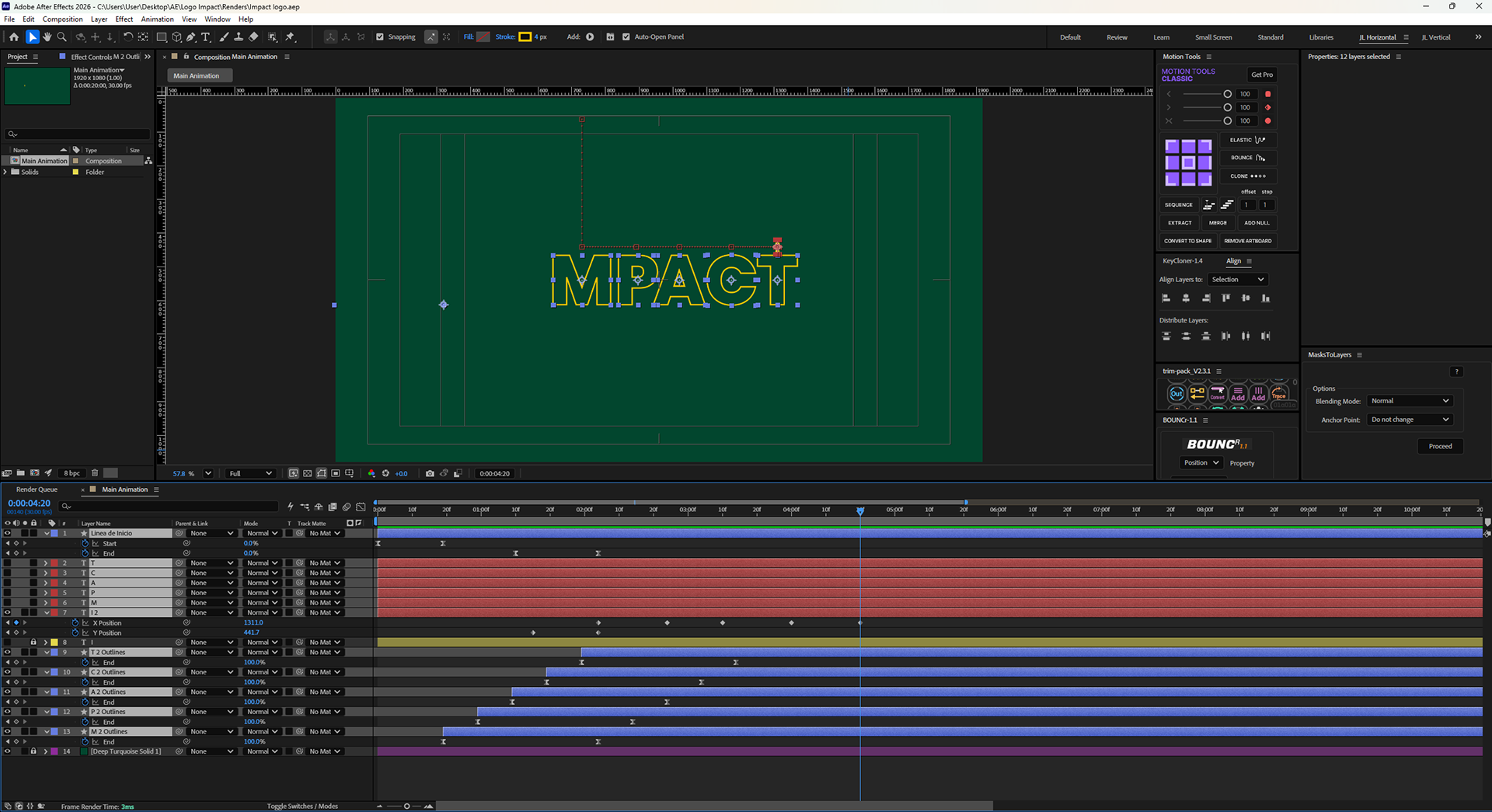
Task: Toggle stopwatch for X Position property
Action: pyautogui.click(x=75, y=622)
